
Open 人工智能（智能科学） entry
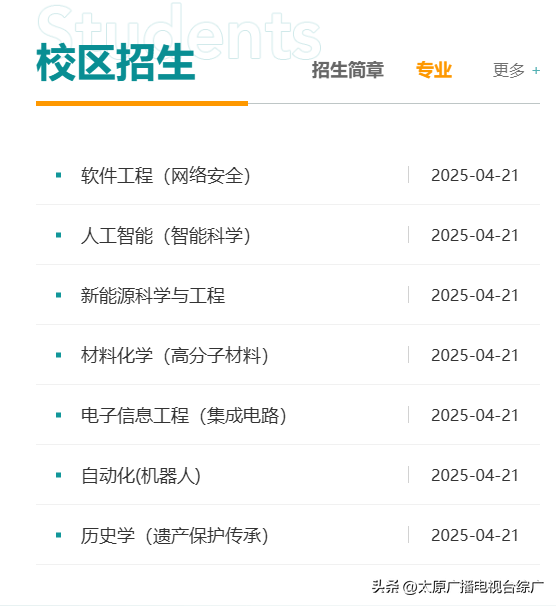pyautogui.click(x=166, y=235)
